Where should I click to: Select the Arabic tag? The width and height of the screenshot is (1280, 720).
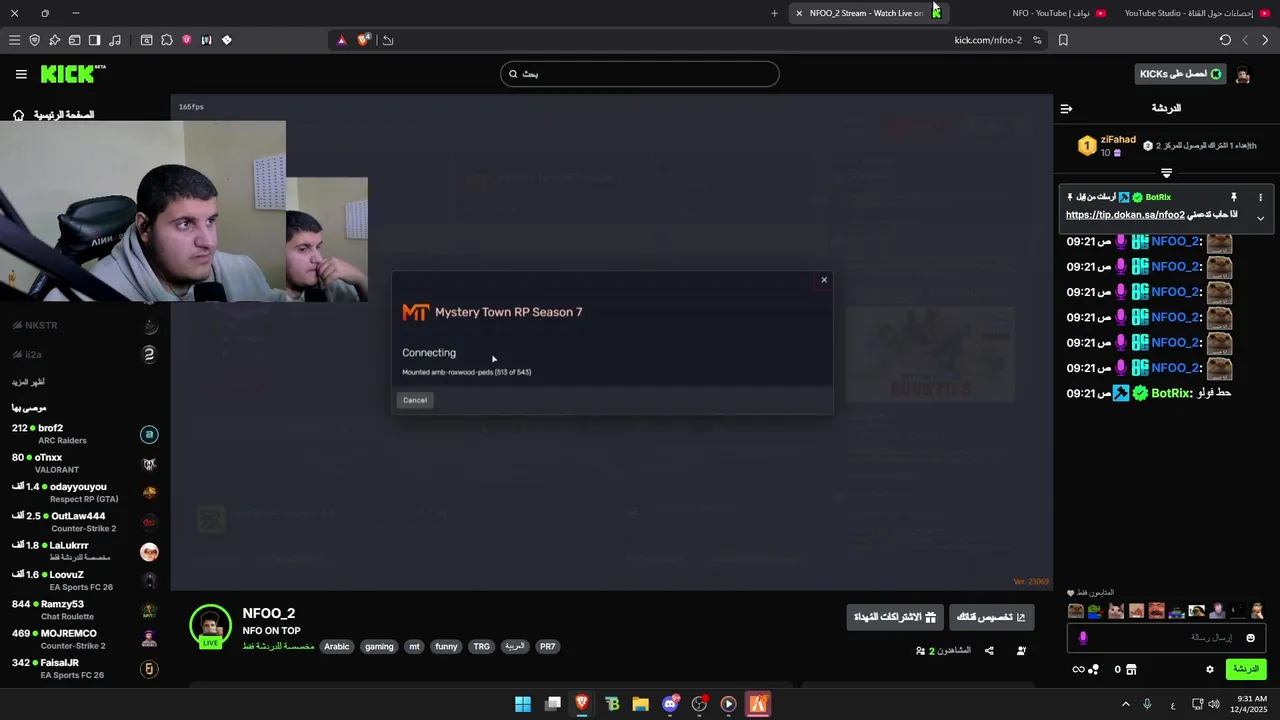[x=337, y=647]
